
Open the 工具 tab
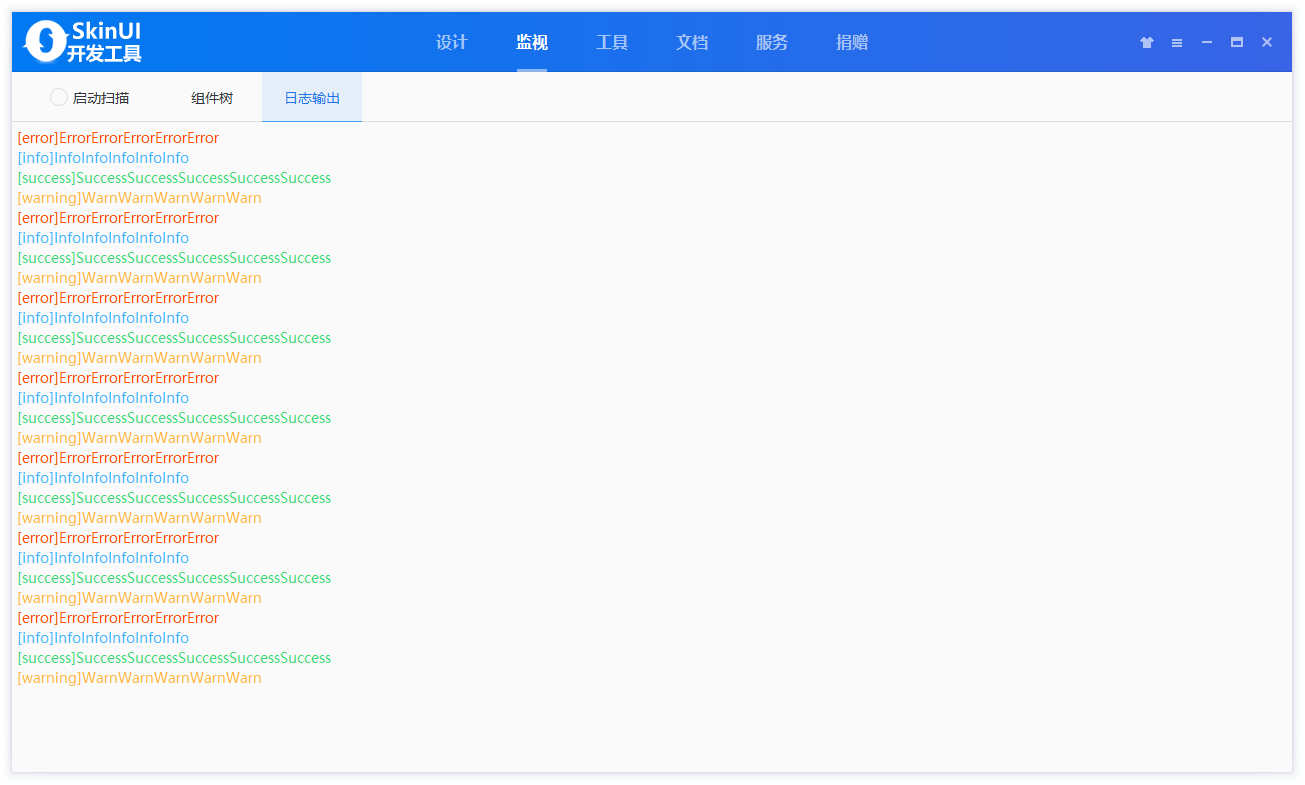[x=612, y=42]
